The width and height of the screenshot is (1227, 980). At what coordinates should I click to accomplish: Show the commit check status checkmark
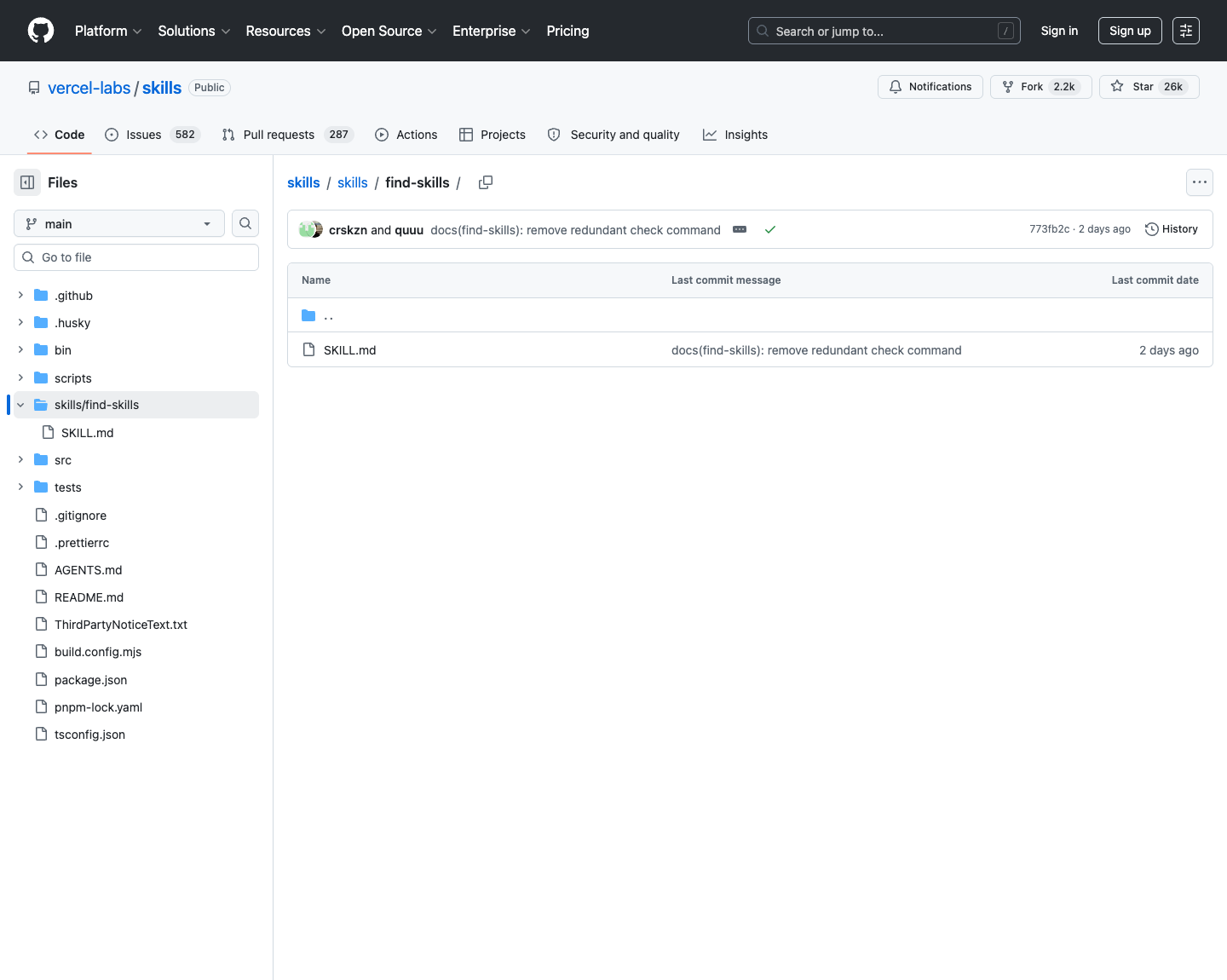click(770, 229)
